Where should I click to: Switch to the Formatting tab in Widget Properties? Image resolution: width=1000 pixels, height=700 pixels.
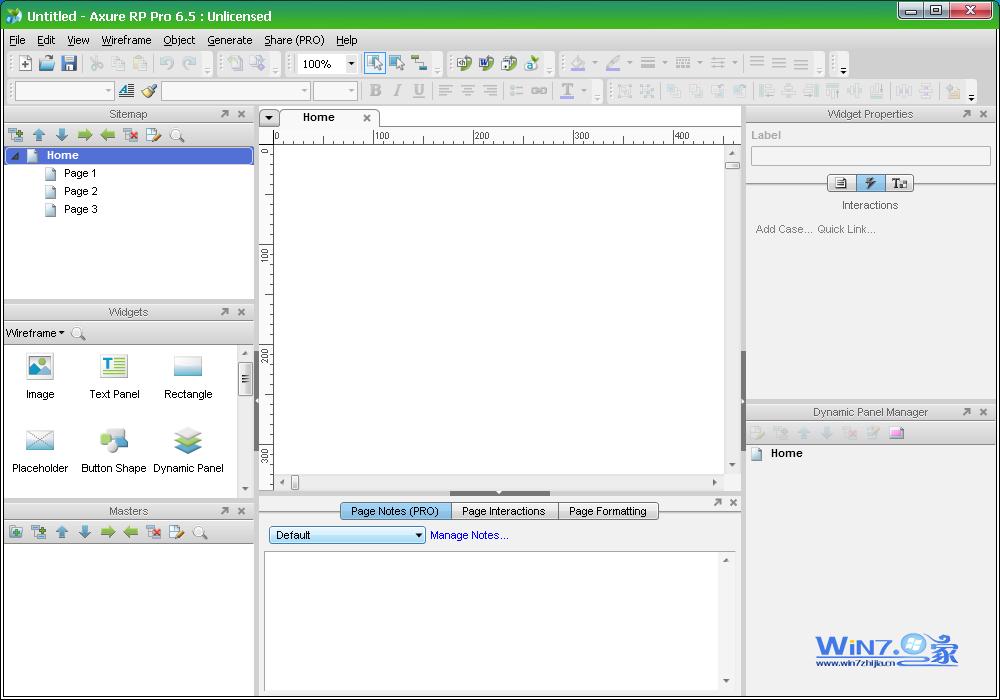pos(899,183)
